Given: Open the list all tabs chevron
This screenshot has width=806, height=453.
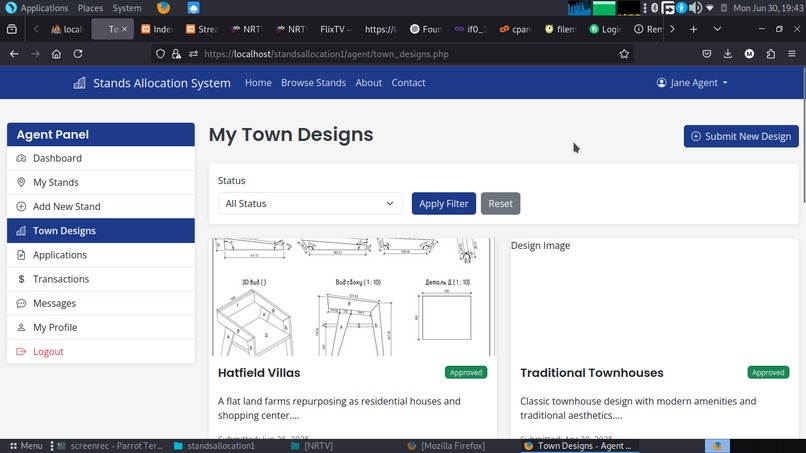Looking at the screenshot, I should pyautogui.click(x=717, y=29).
